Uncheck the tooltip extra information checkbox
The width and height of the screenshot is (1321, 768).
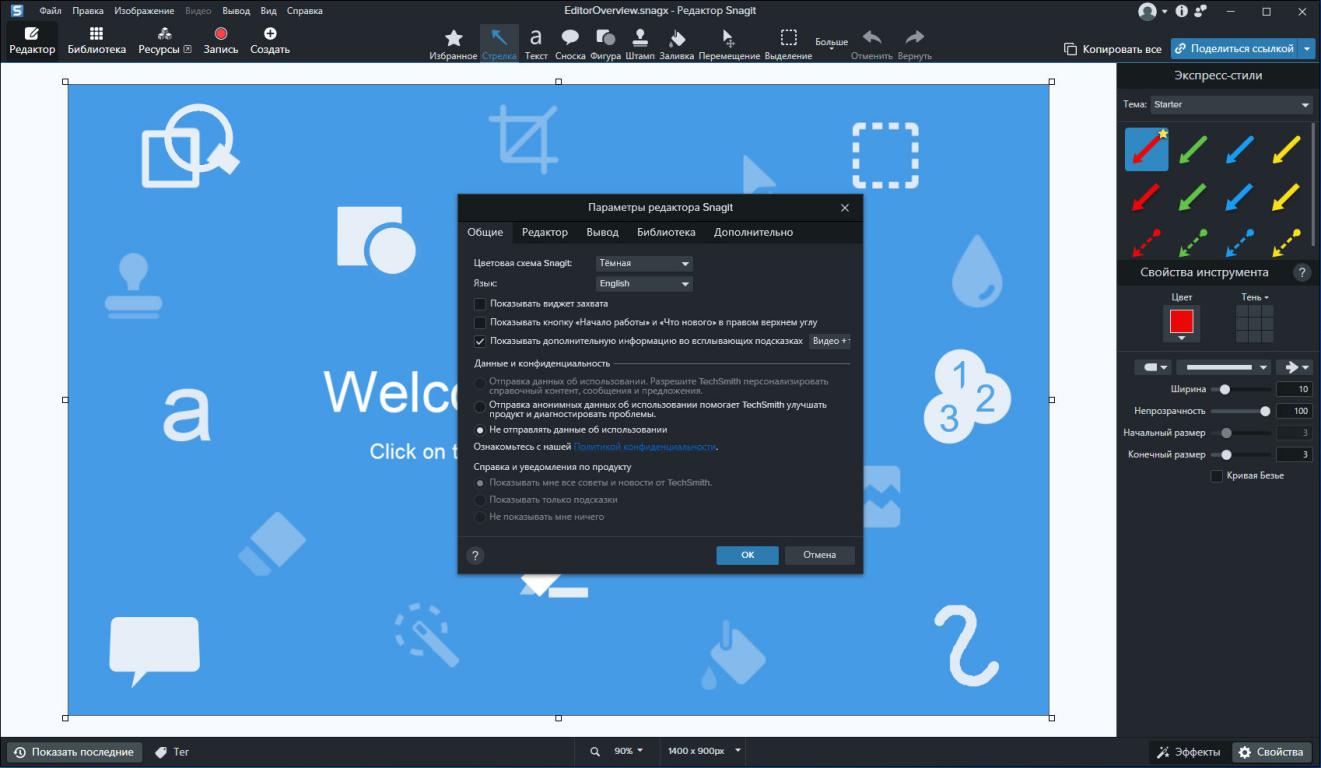[480, 341]
